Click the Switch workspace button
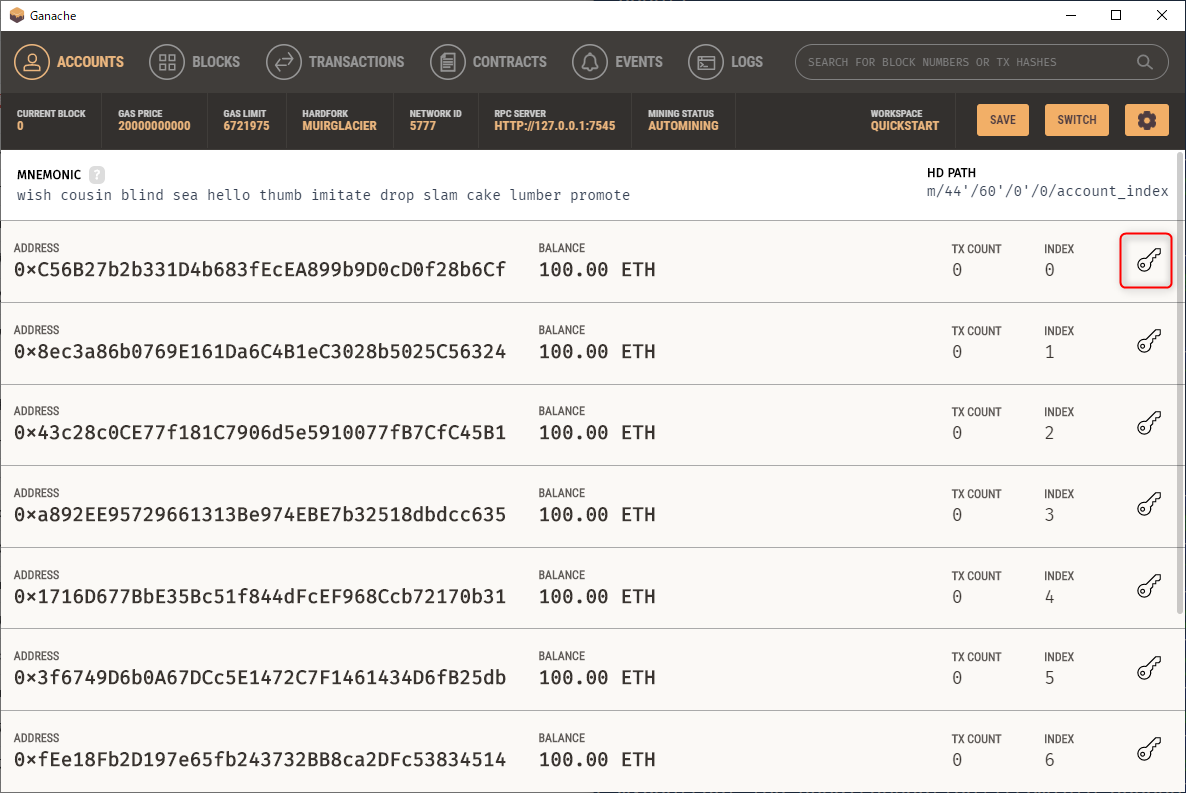Viewport: 1186px width, 793px height. pos(1077,120)
